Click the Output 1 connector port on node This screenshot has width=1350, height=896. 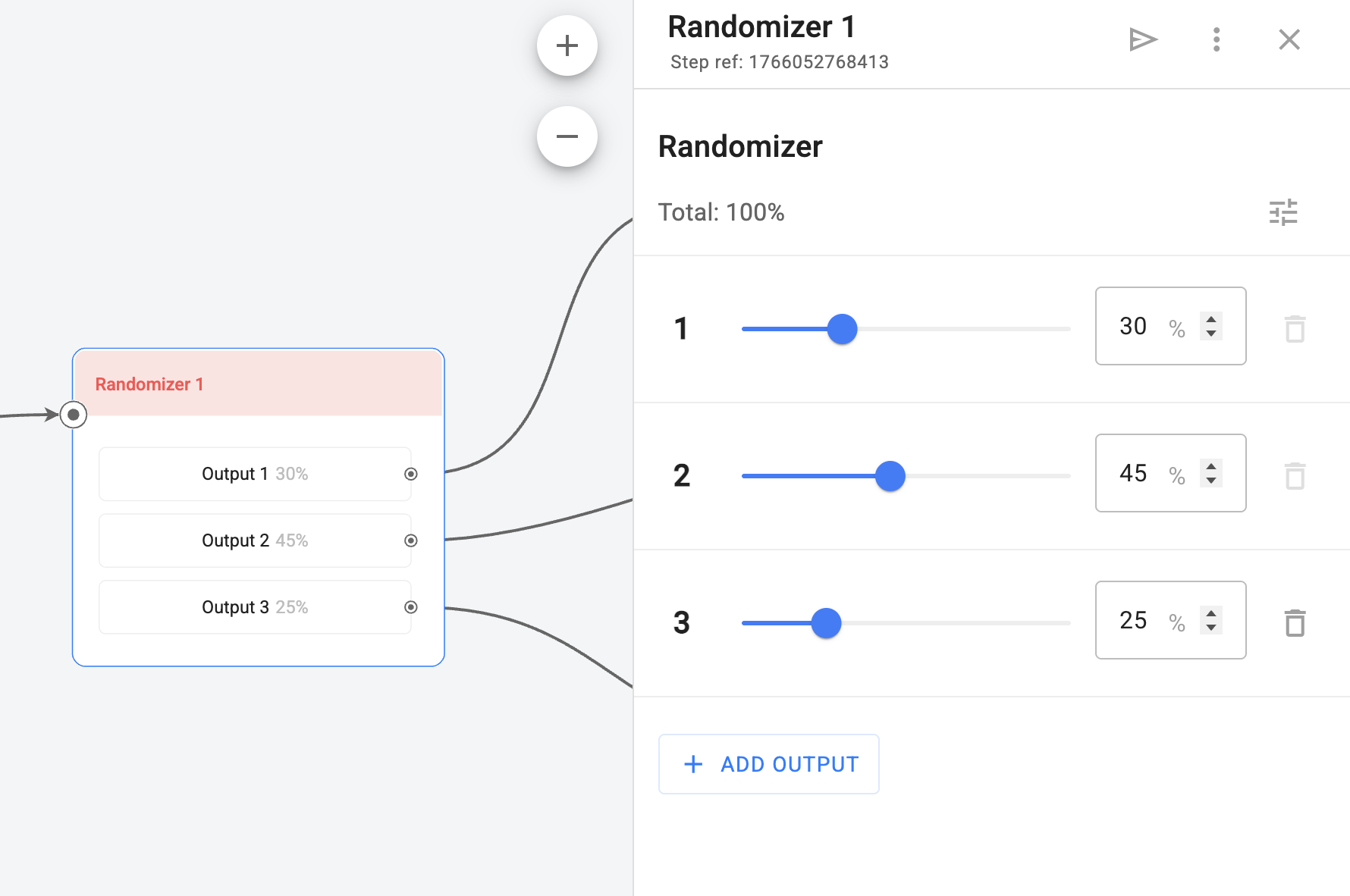pos(411,474)
